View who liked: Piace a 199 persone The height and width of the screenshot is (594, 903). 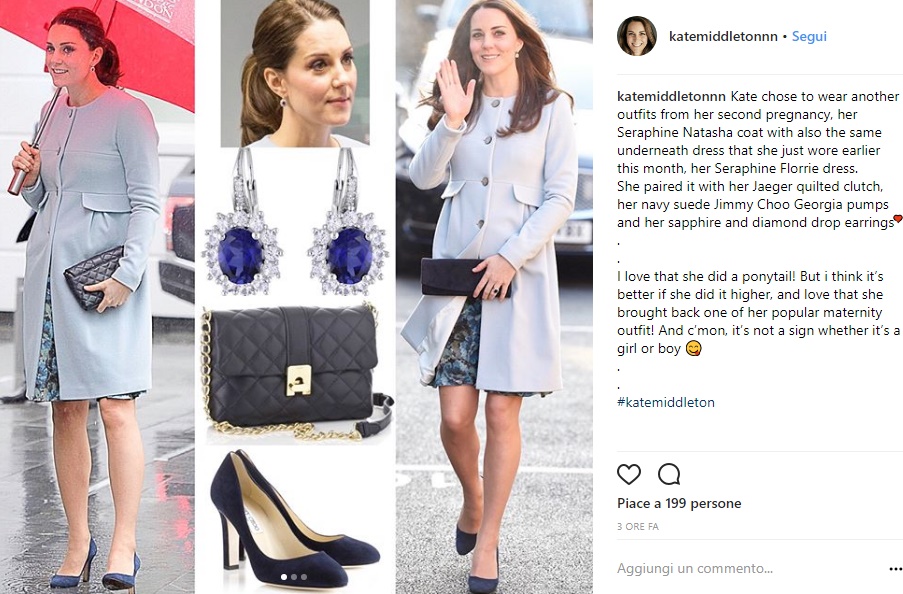coord(679,503)
